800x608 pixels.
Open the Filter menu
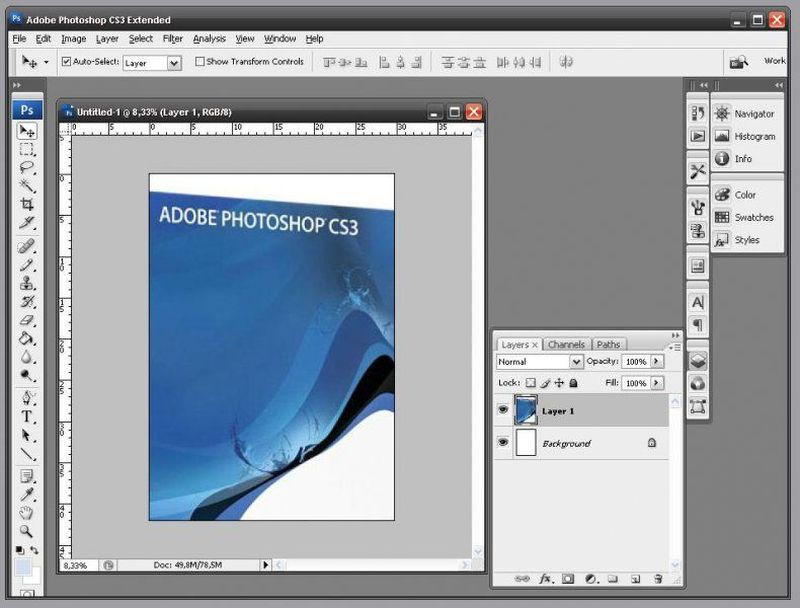[173, 39]
